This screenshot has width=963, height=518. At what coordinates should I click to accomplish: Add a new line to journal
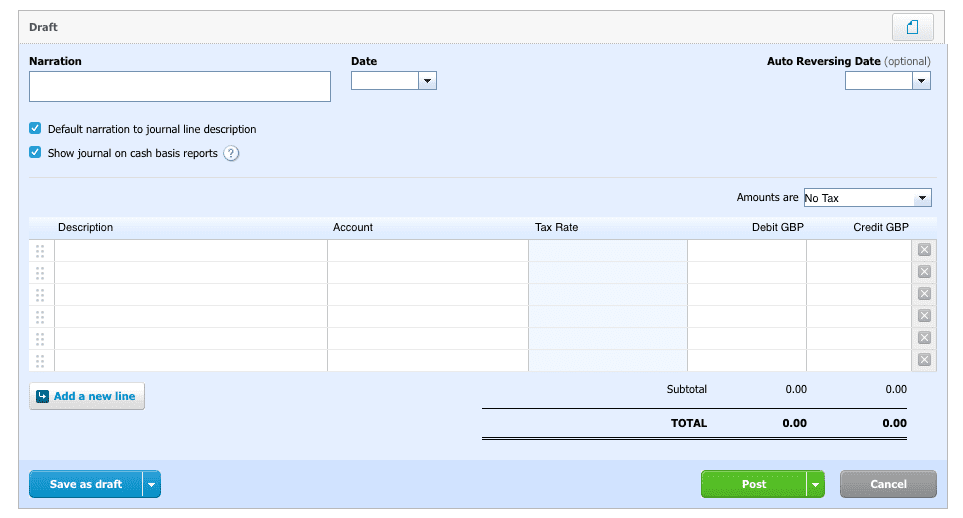click(87, 396)
